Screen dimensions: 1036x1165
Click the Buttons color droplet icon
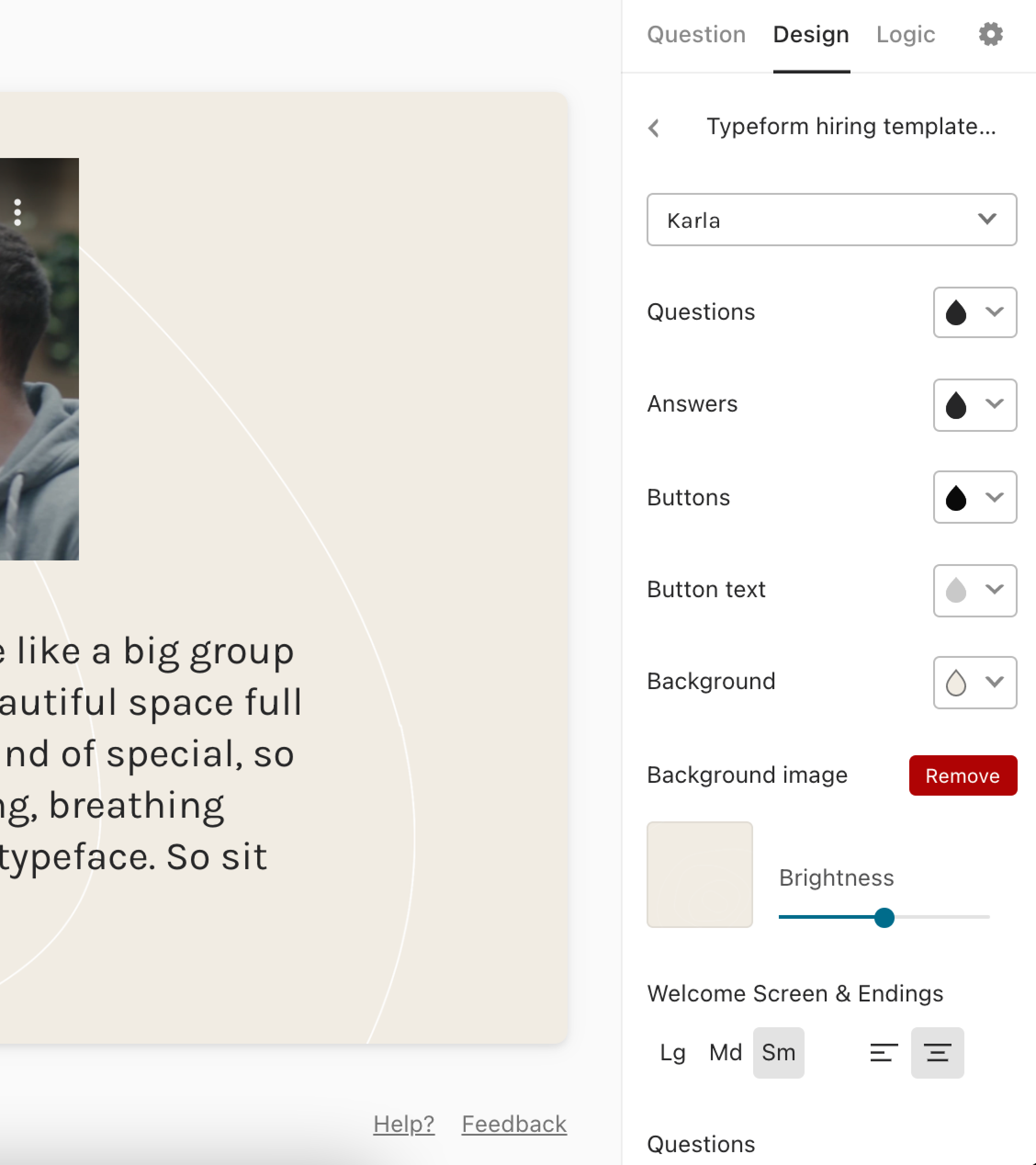(956, 497)
